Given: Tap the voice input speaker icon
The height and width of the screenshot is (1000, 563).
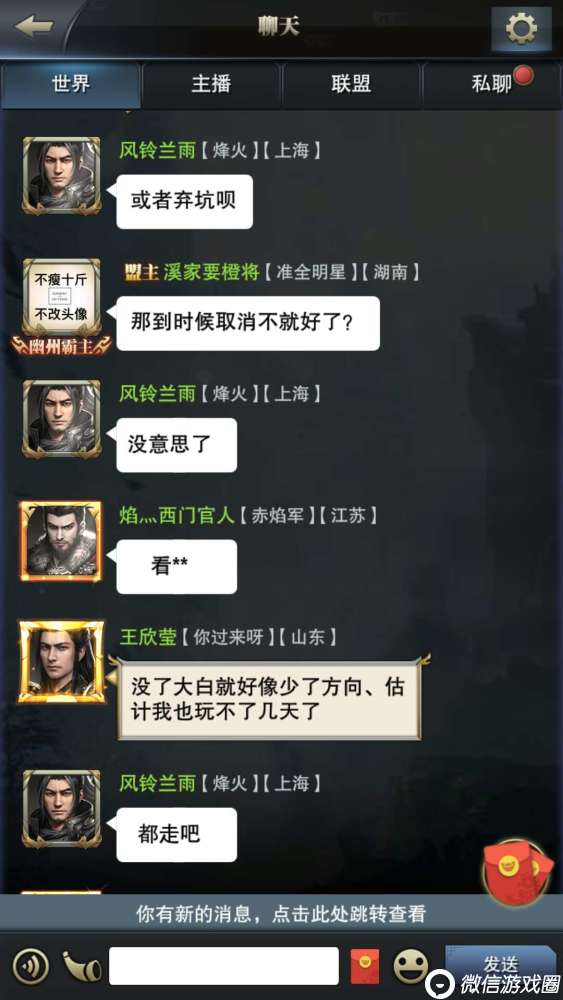Looking at the screenshot, I should 31,966.
